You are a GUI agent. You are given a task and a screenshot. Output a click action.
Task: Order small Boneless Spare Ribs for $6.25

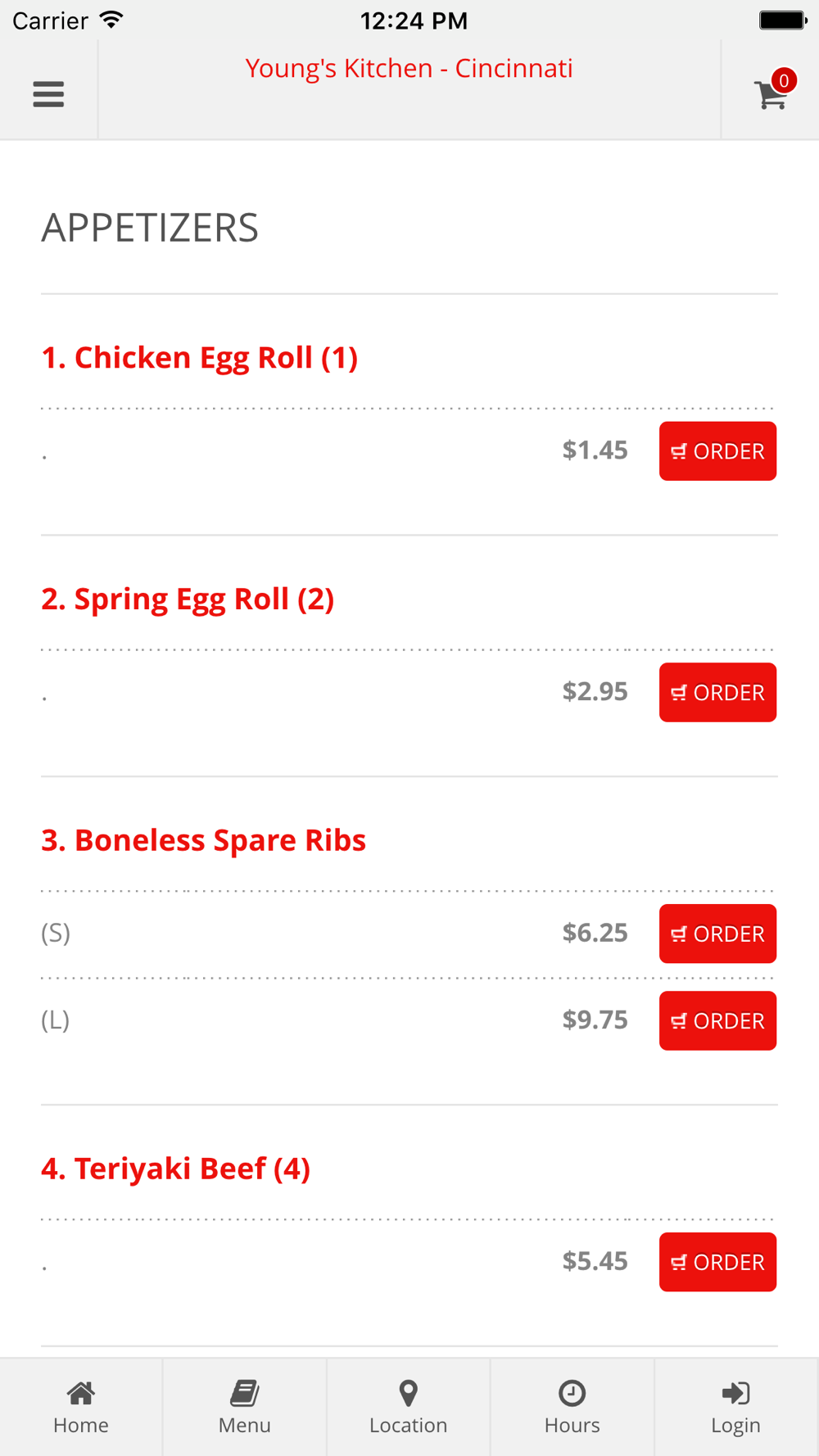(717, 934)
